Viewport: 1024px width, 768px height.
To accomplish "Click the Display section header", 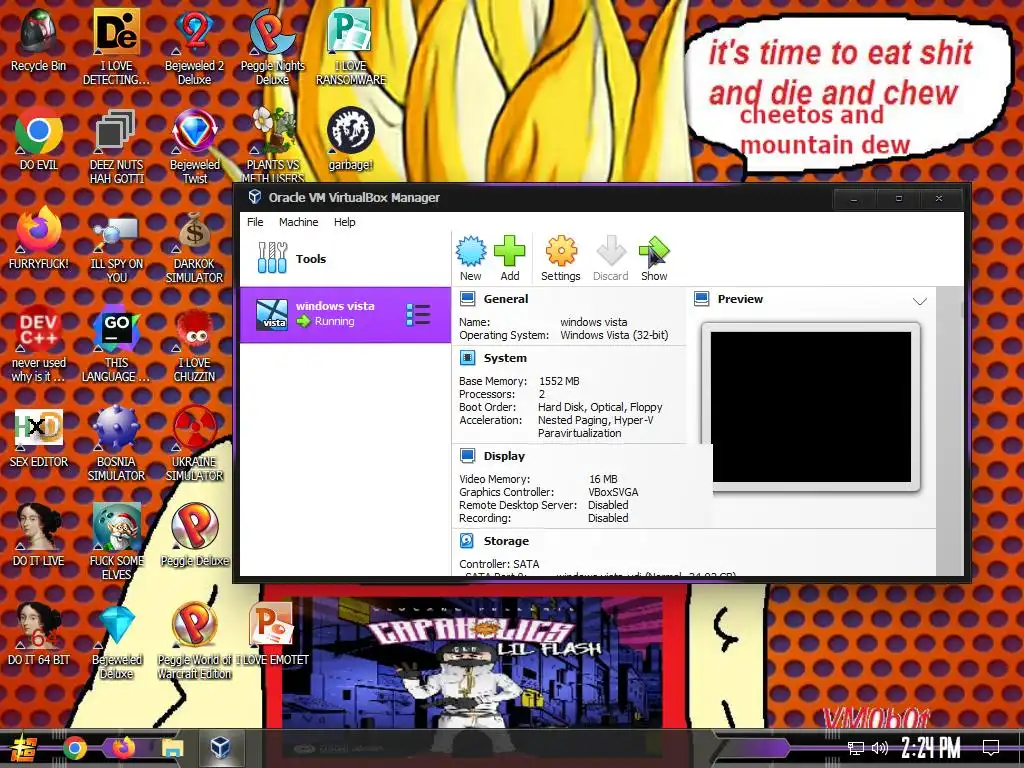I will 504,456.
